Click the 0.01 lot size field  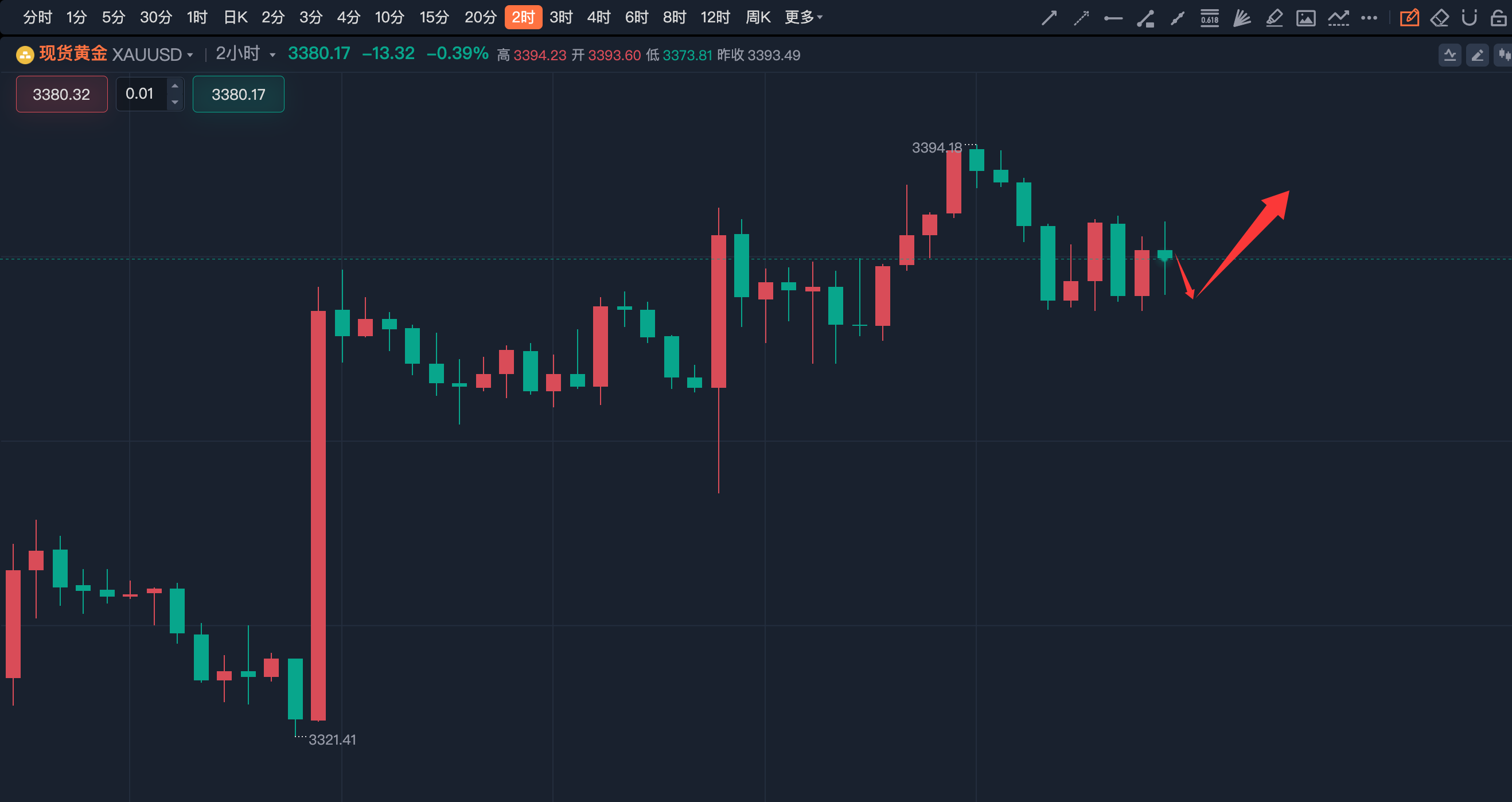point(141,94)
